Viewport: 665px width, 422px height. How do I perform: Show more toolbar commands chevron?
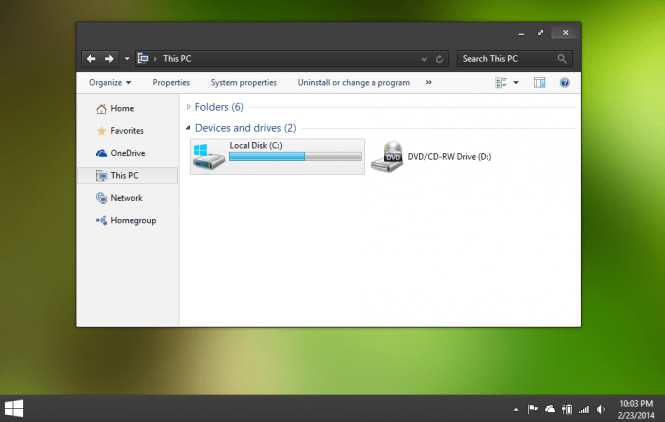pyautogui.click(x=429, y=83)
